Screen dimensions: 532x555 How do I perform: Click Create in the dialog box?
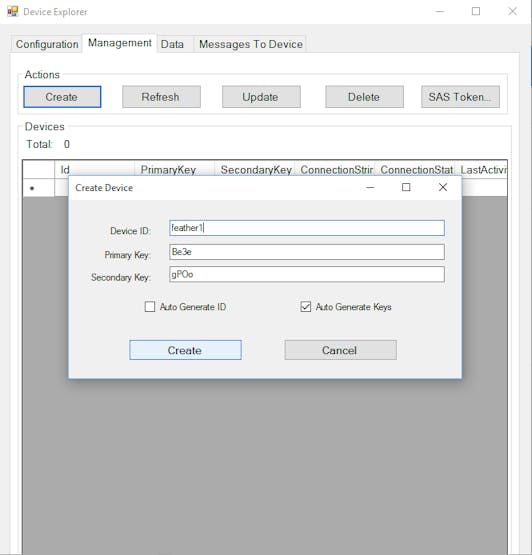tap(185, 350)
